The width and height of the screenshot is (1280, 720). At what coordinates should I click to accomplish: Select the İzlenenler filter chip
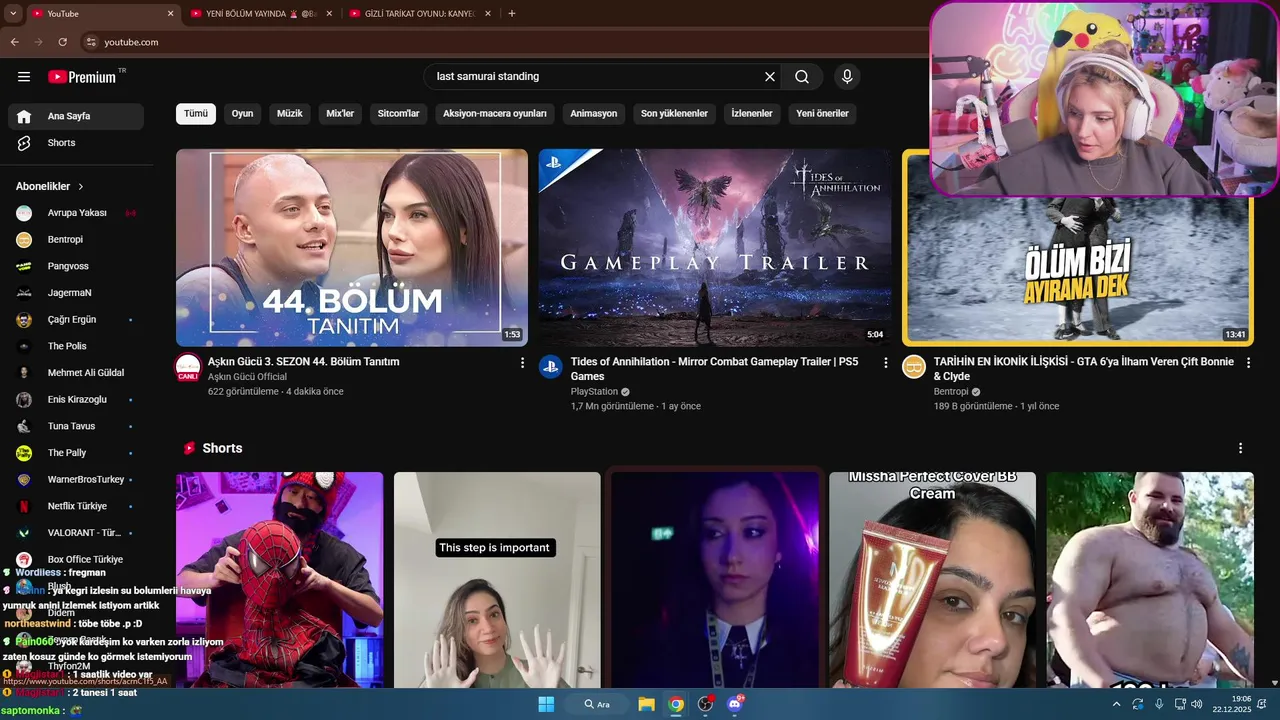752,113
